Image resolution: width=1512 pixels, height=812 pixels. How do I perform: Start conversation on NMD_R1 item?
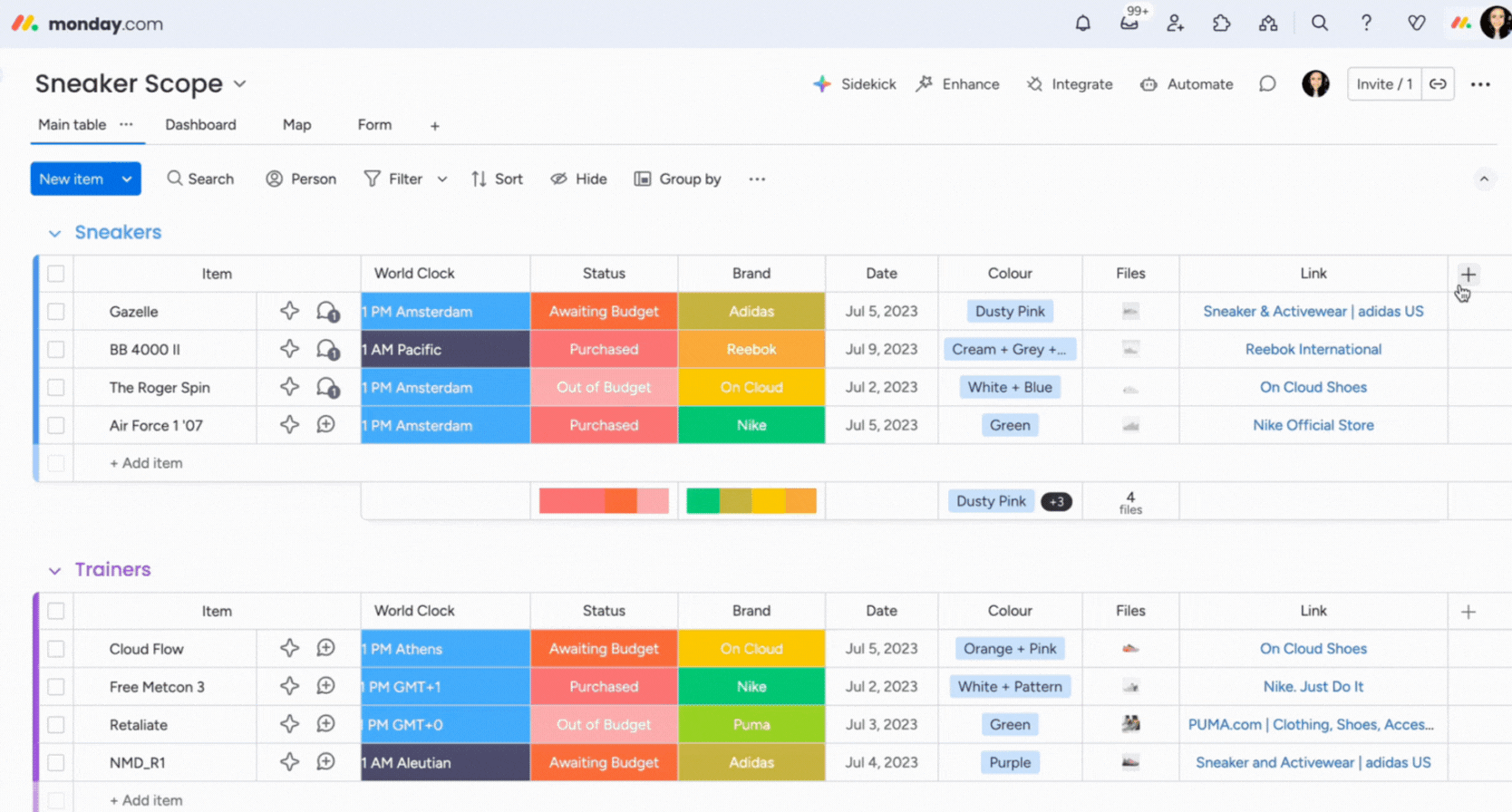pyautogui.click(x=325, y=763)
